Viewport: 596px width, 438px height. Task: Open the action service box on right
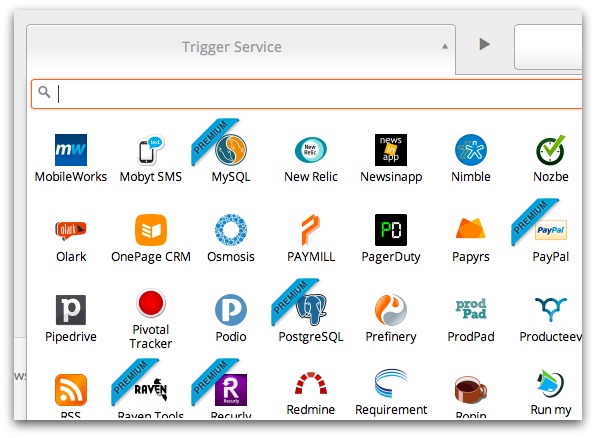pos(548,47)
